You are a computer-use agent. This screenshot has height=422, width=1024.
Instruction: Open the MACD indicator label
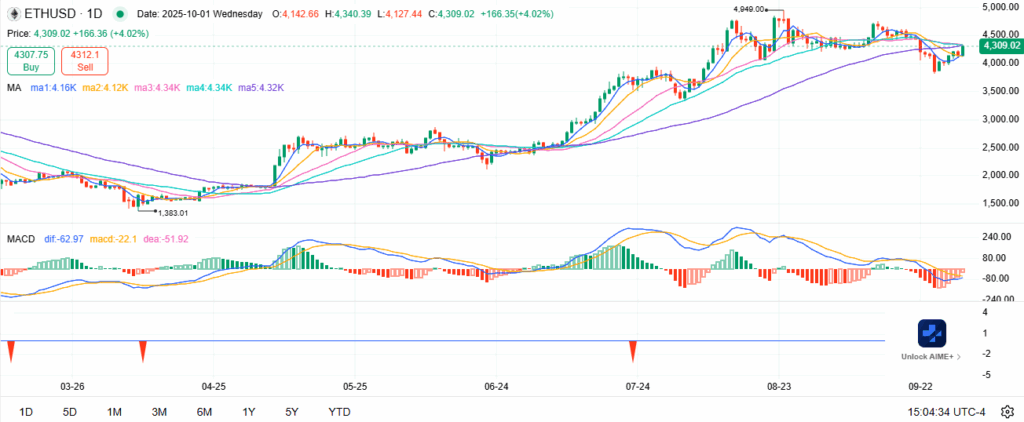pyautogui.click(x=22, y=239)
